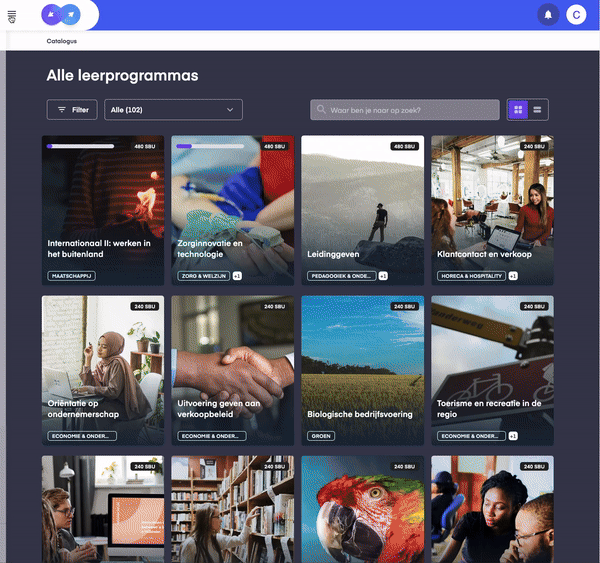Open the Oriëntatie op ondernemerschap card
600x563 pixels.
click(x=103, y=370)
